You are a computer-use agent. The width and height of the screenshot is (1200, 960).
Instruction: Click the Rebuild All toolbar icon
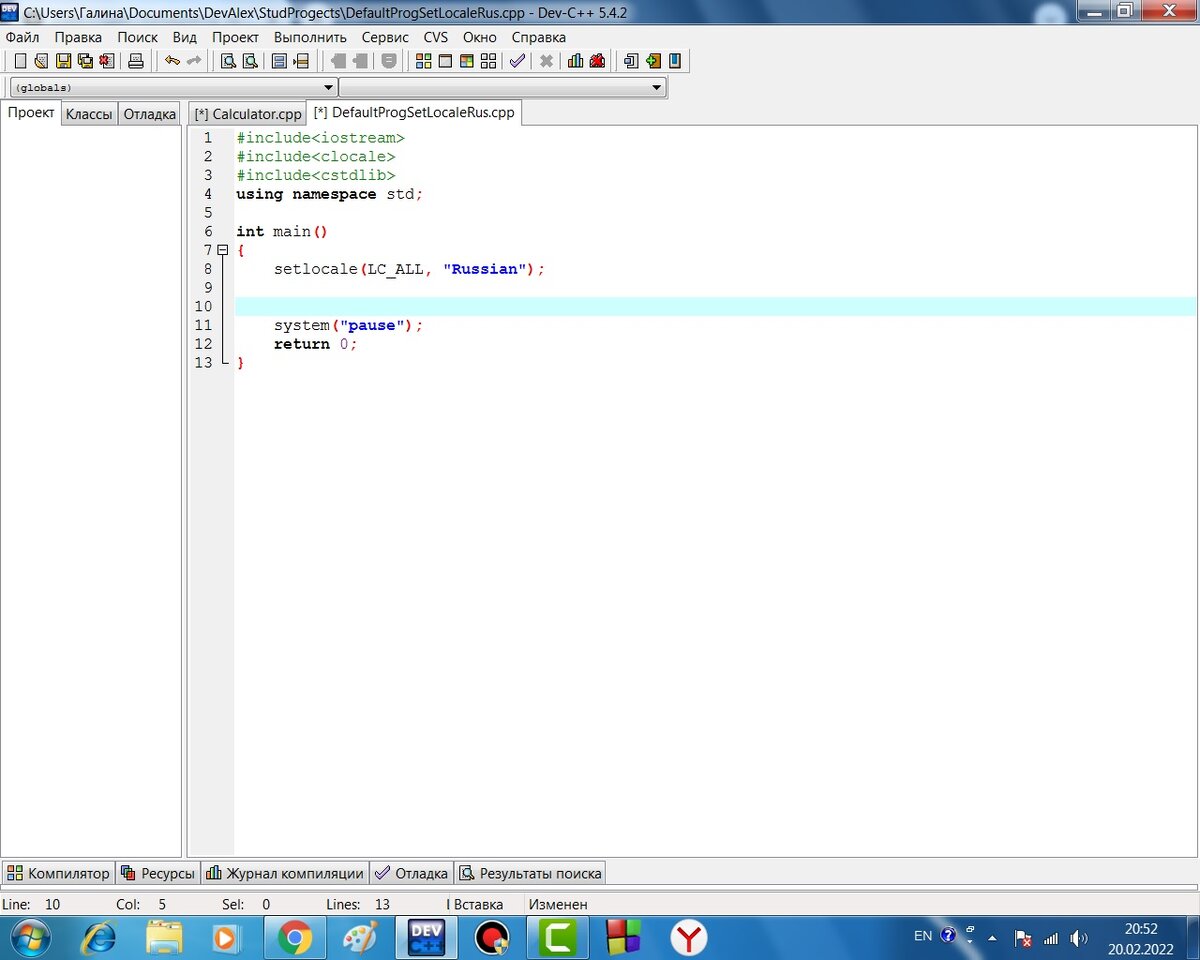[489, 61]
